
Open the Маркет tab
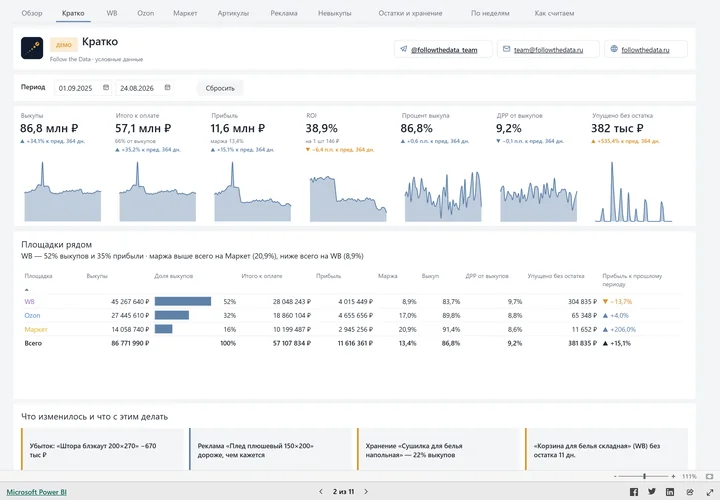coord(185,13)
